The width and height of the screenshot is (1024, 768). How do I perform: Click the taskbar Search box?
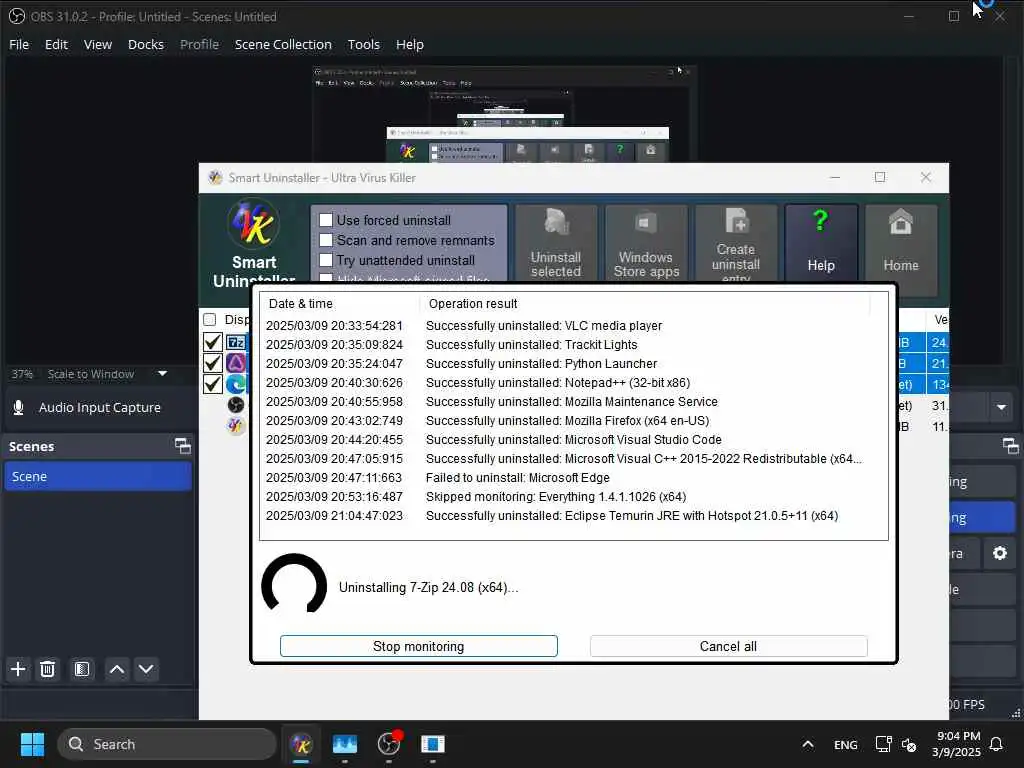tap(167, 744)
